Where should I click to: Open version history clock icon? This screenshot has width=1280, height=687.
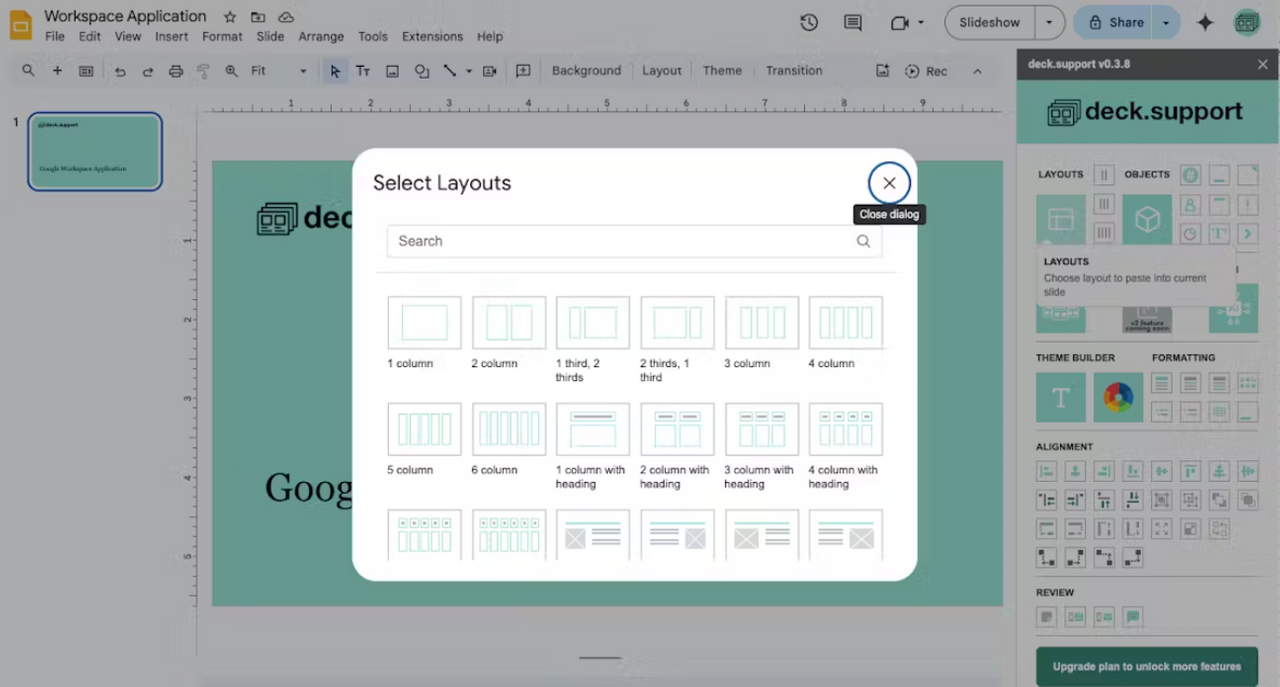point(809,22)
